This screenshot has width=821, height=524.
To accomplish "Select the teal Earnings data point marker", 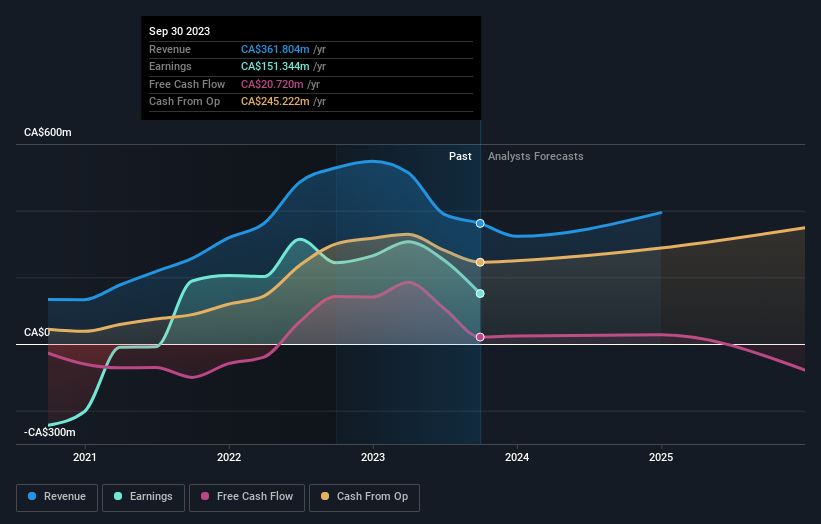I will (480, 294).
